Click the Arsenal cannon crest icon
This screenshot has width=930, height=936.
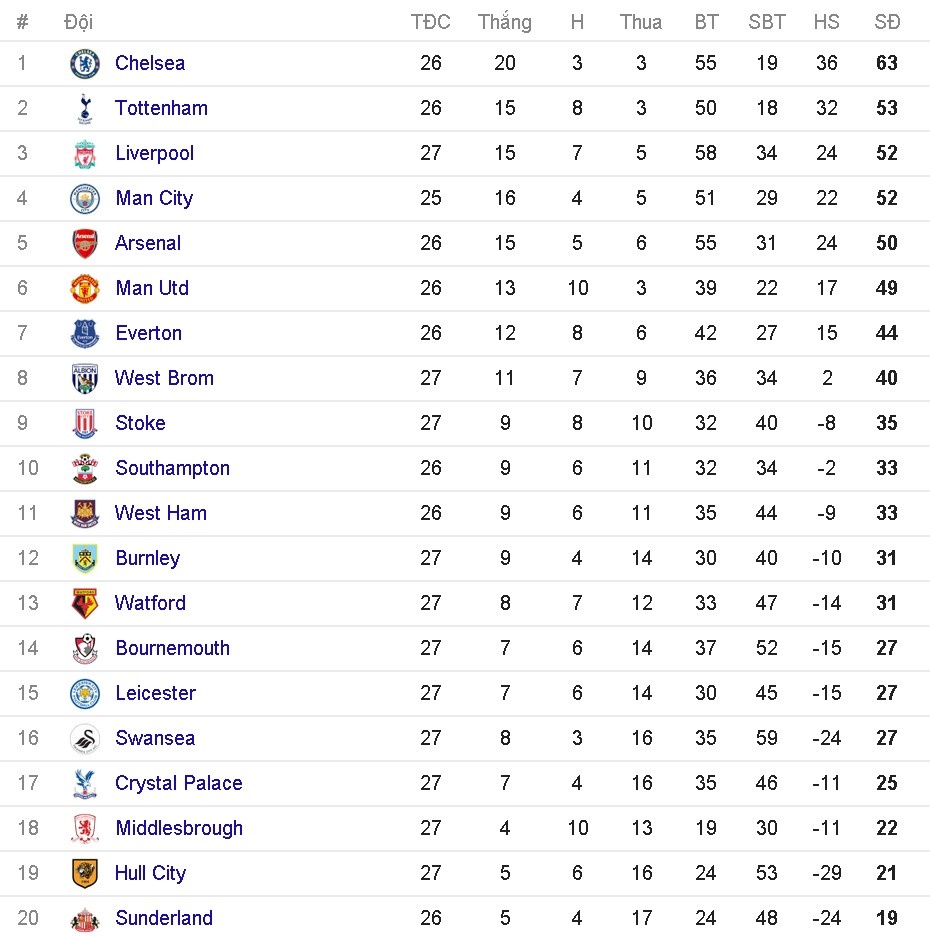pos(85,244)
